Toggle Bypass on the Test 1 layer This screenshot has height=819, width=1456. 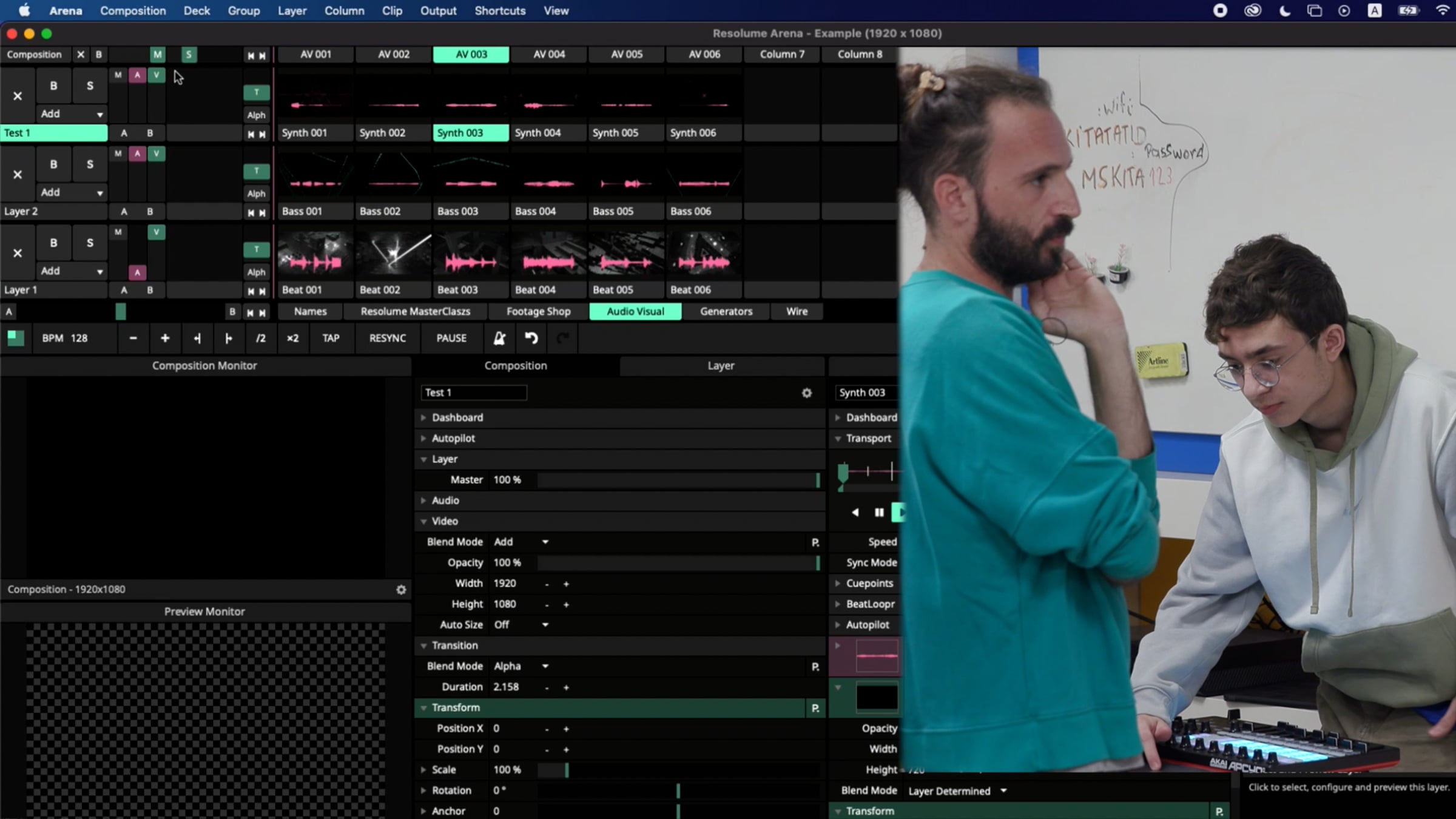pos(53,86)
